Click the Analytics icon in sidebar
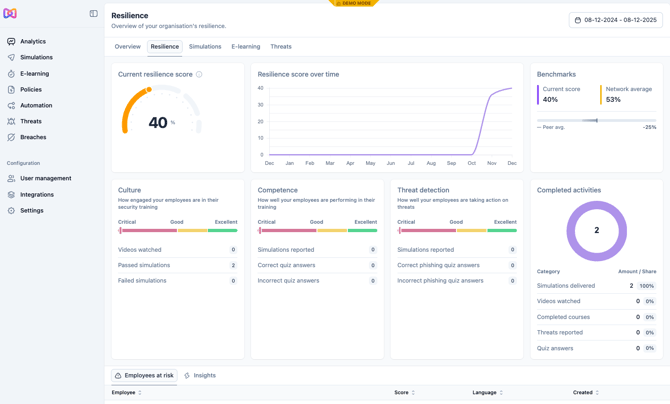 pos(12,42)
